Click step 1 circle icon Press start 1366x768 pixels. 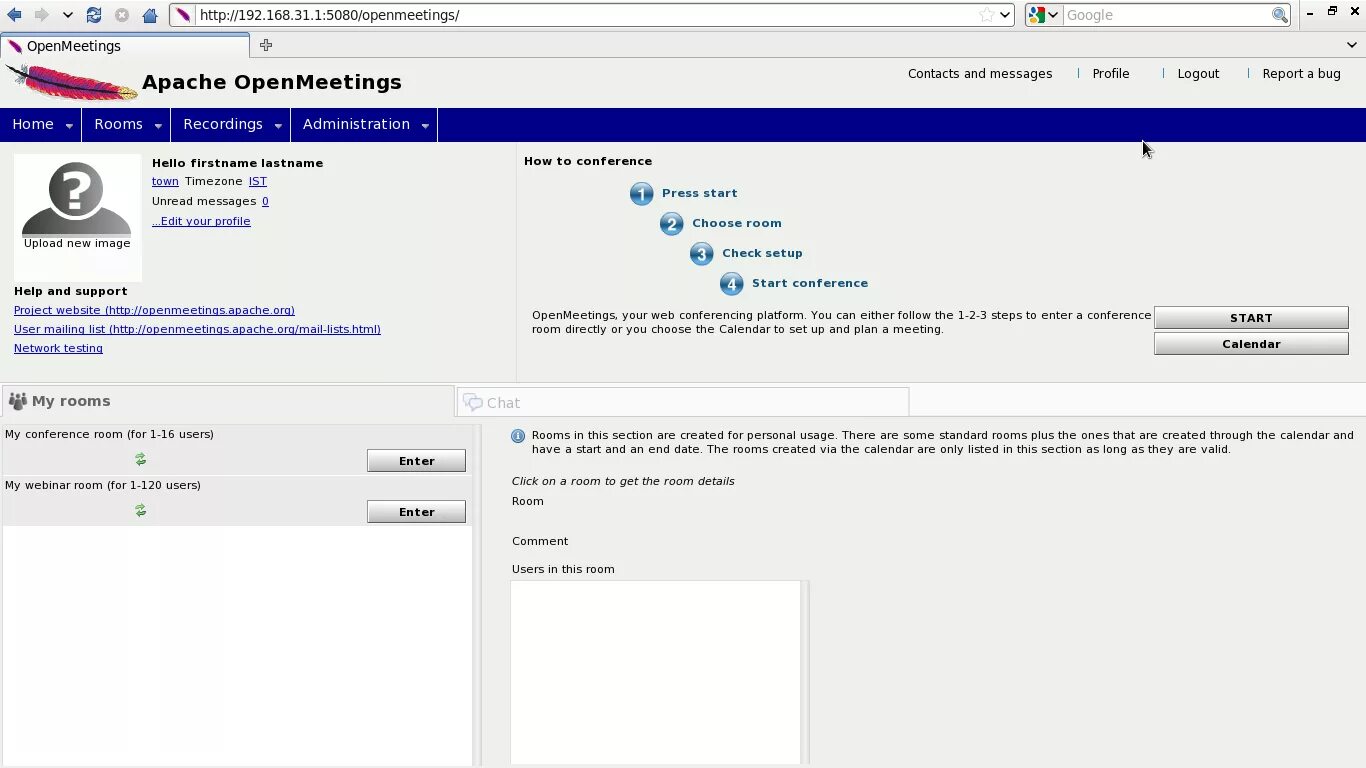point(641,194)
